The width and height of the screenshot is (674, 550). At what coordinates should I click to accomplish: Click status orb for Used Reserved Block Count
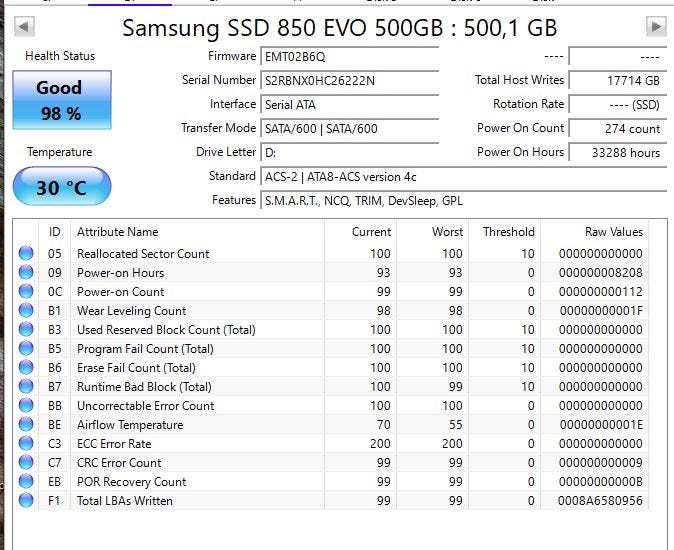[x=26, y=329]
